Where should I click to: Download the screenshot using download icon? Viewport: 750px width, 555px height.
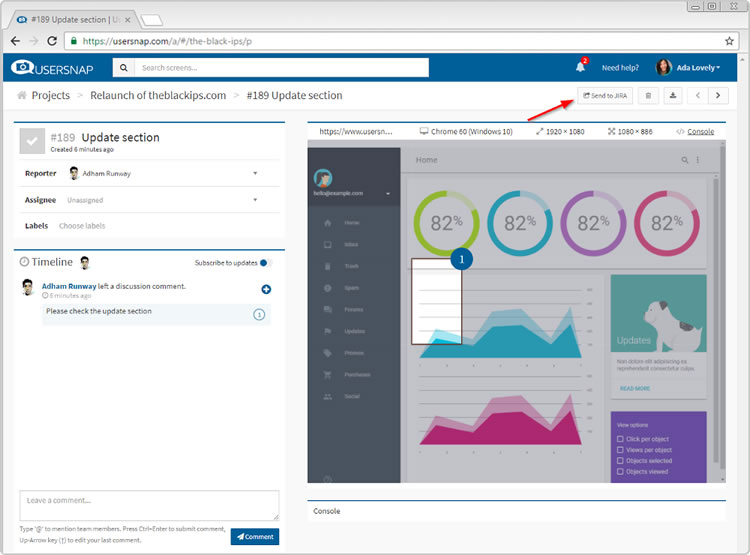[673, 96]
